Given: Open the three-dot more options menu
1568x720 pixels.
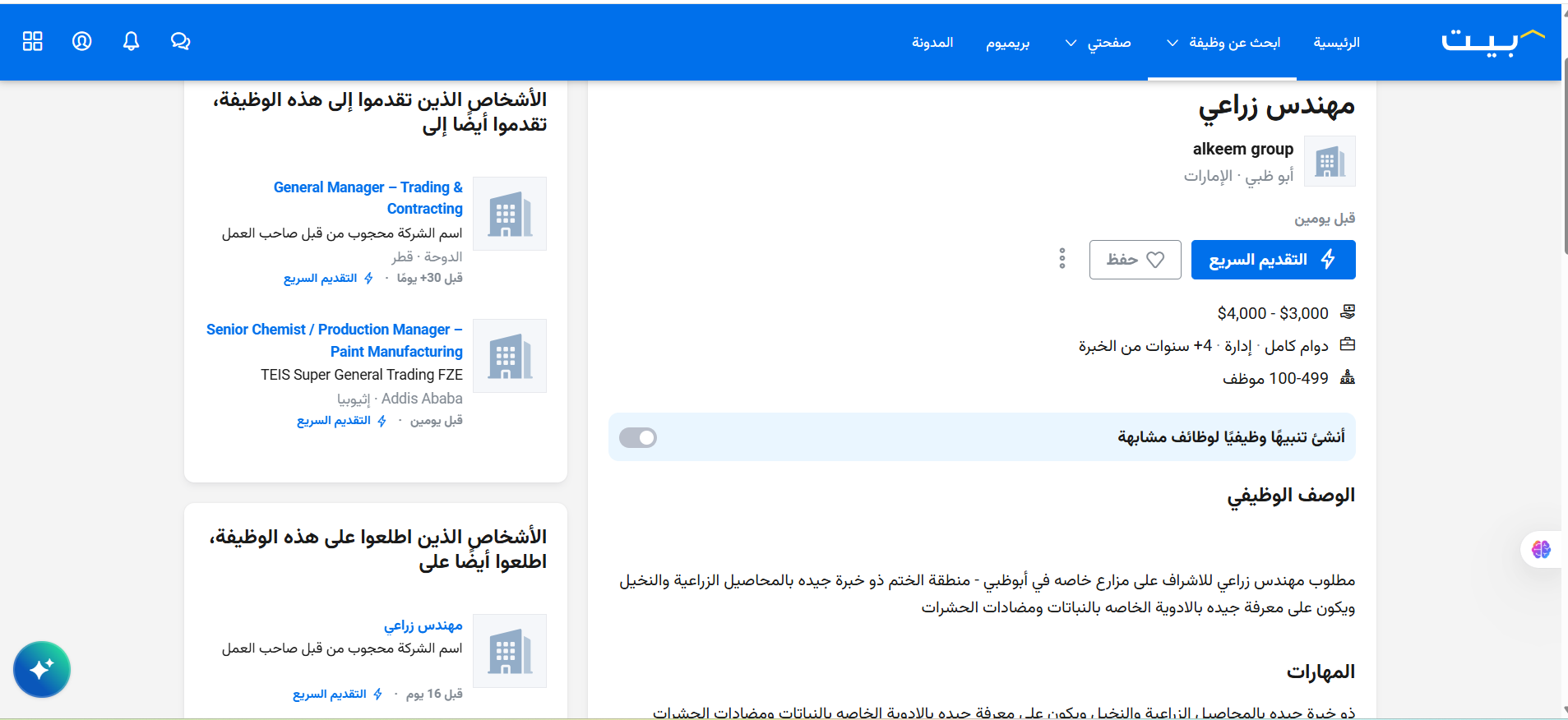Looking at the screenshot, I should pyautogui.click(x=1062, y=259).
